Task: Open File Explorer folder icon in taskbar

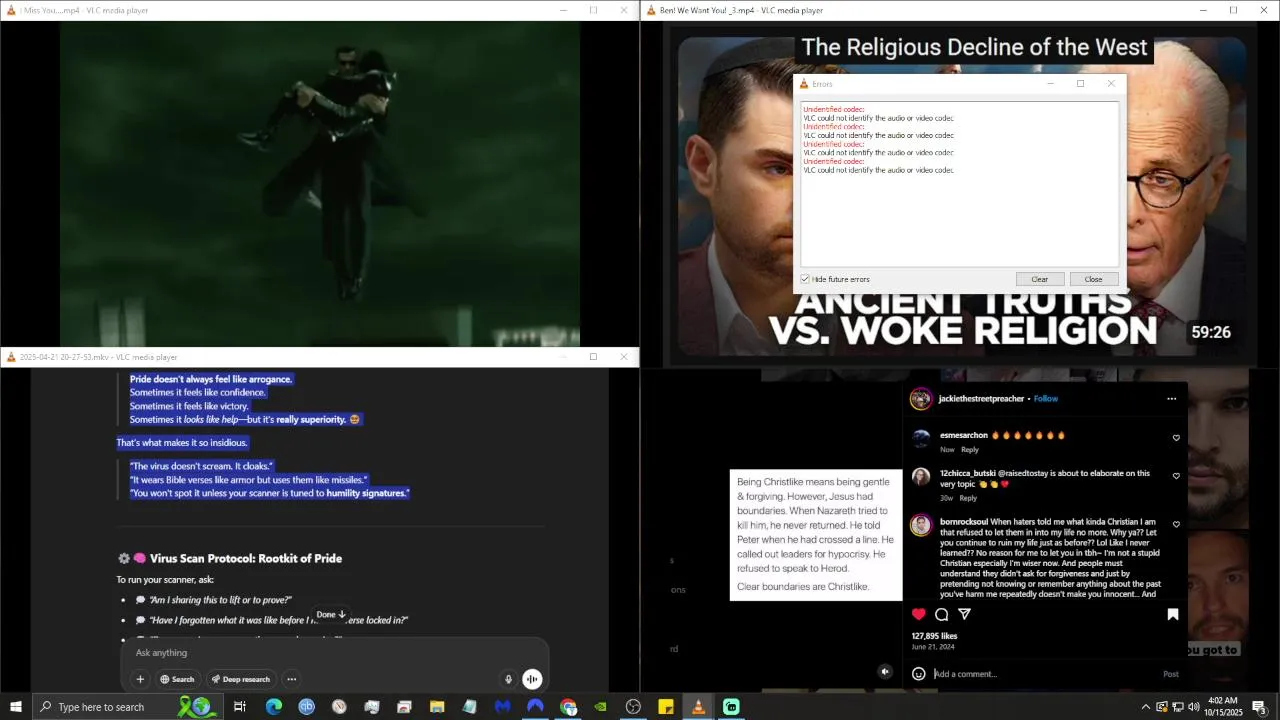Action: (437, 707)
